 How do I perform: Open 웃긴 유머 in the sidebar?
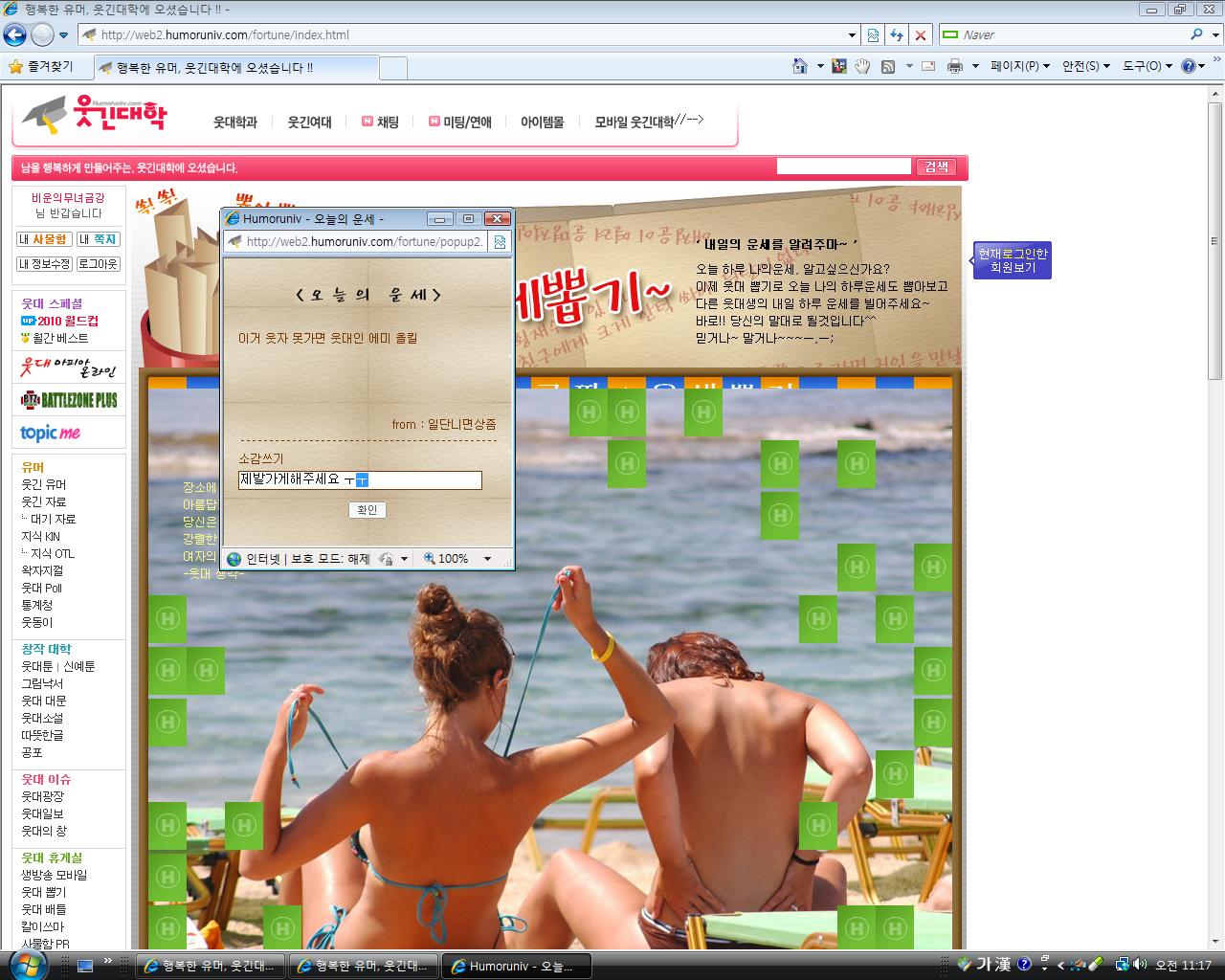(44, 484)
